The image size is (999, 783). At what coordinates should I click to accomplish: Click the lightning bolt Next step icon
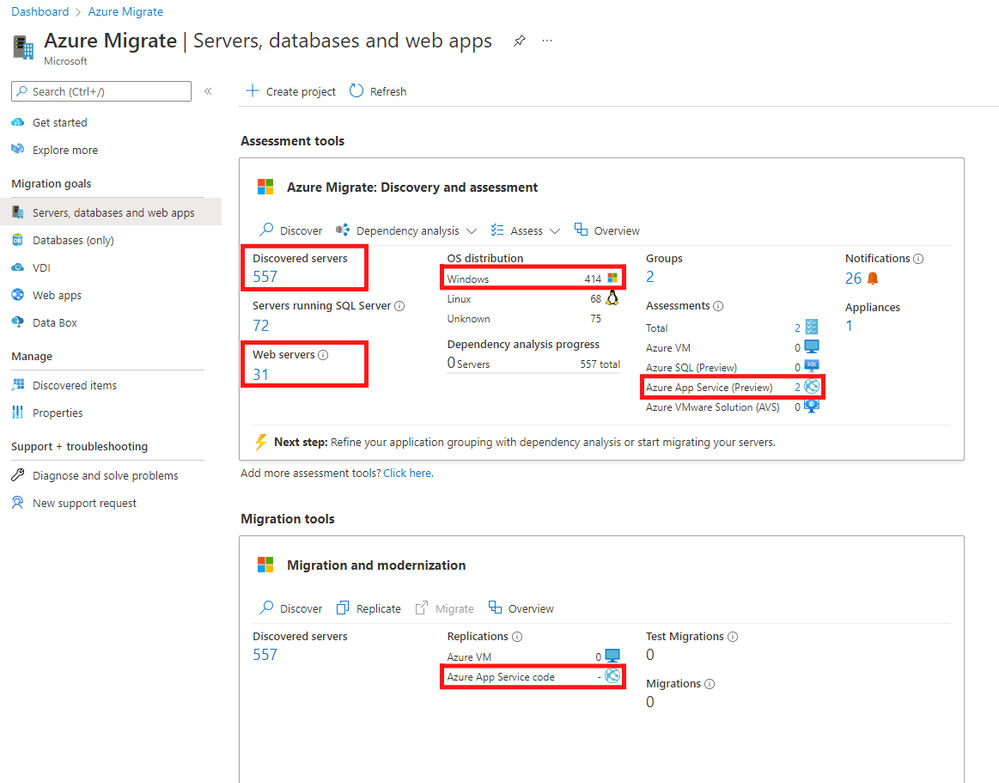click(x=261, y=442)
